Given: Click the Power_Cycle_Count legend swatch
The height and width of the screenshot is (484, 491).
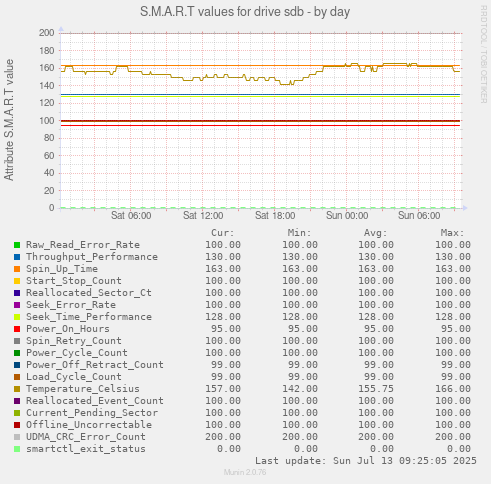Looking at the screenshot, I should pyautogui.click(x=17, y=353).
